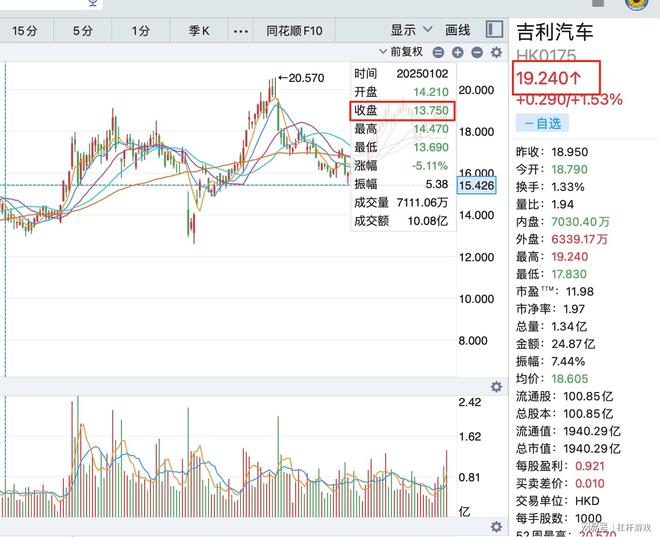Click the tooltip 振幅 5.38 row
The width and height of the screenshot is (660, 537).
[402, 184]
